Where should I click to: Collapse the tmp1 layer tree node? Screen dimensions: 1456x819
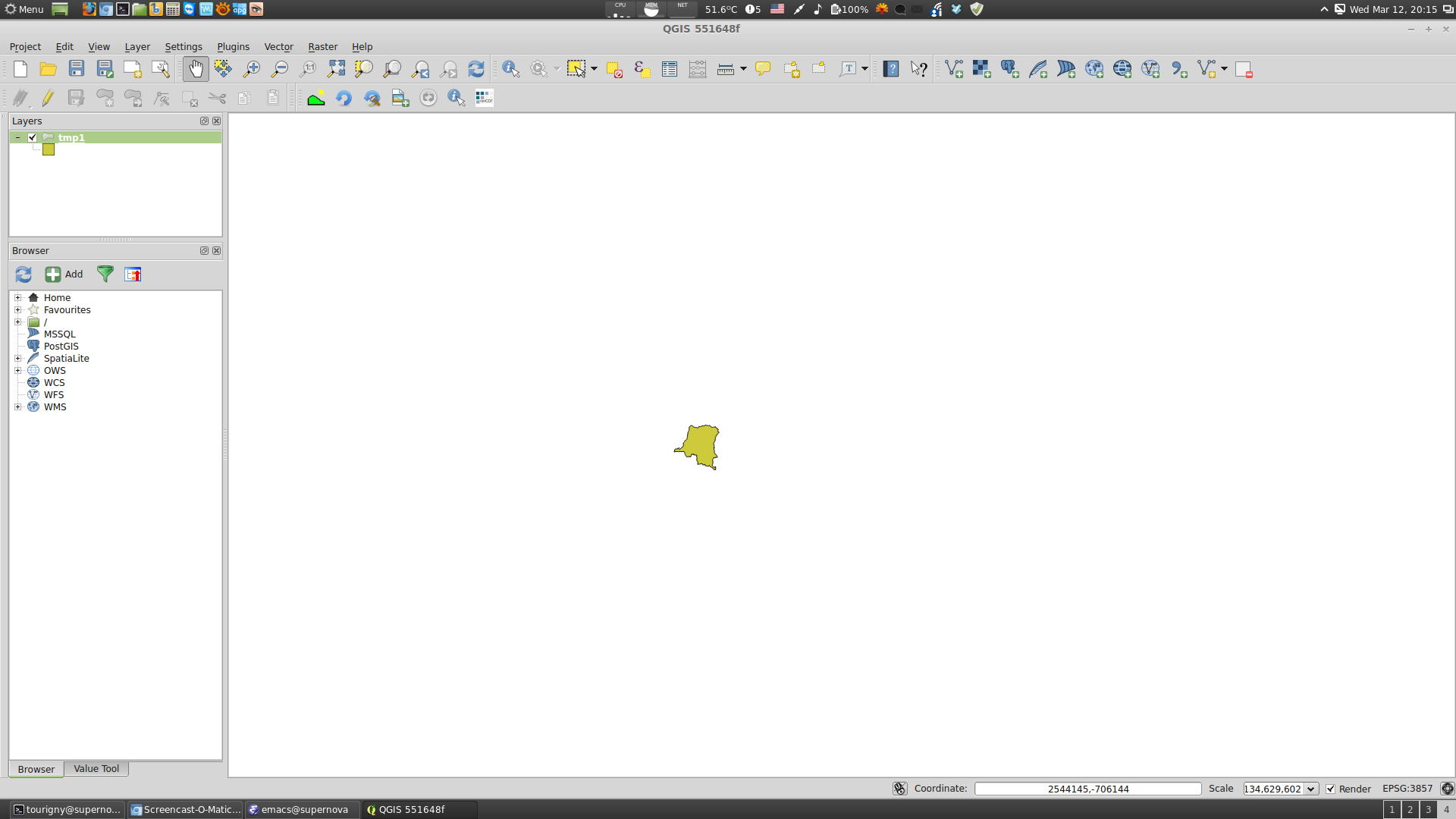pyautogui.click(x=17, y=137)
